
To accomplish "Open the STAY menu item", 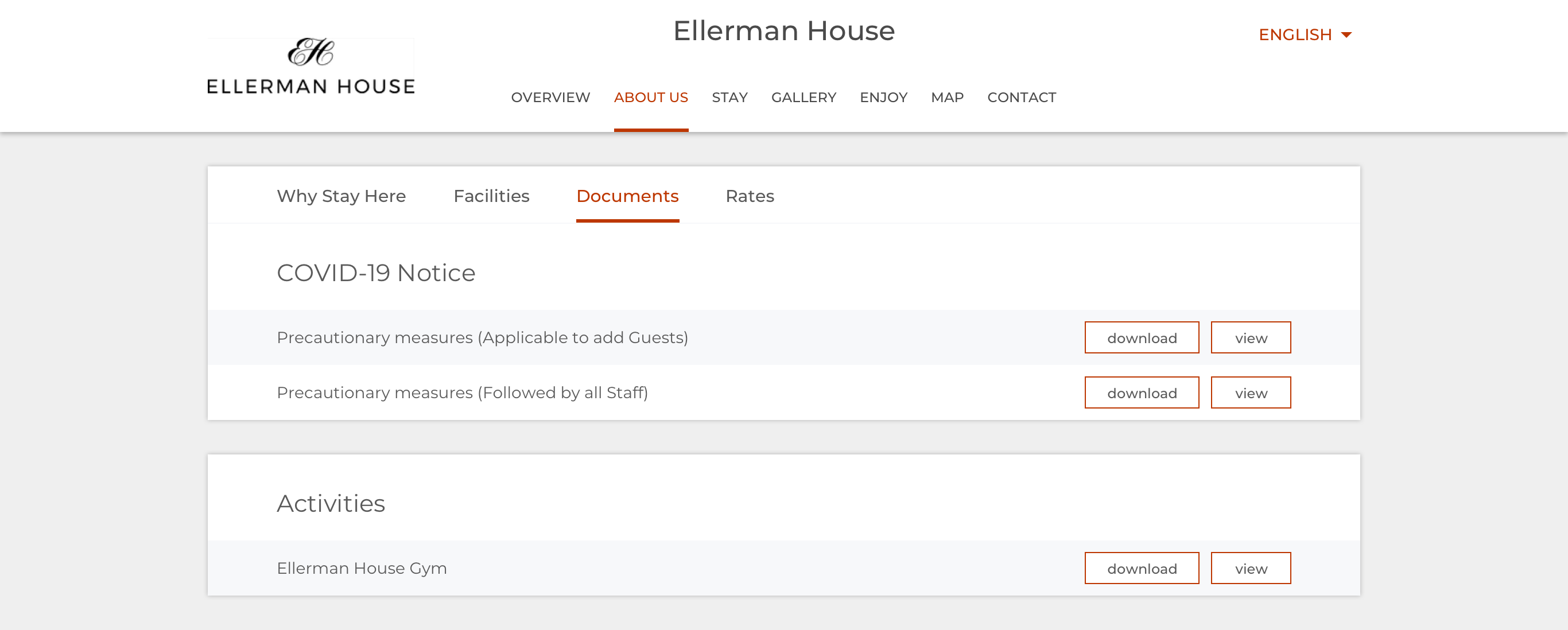I will tap(729, 98).
